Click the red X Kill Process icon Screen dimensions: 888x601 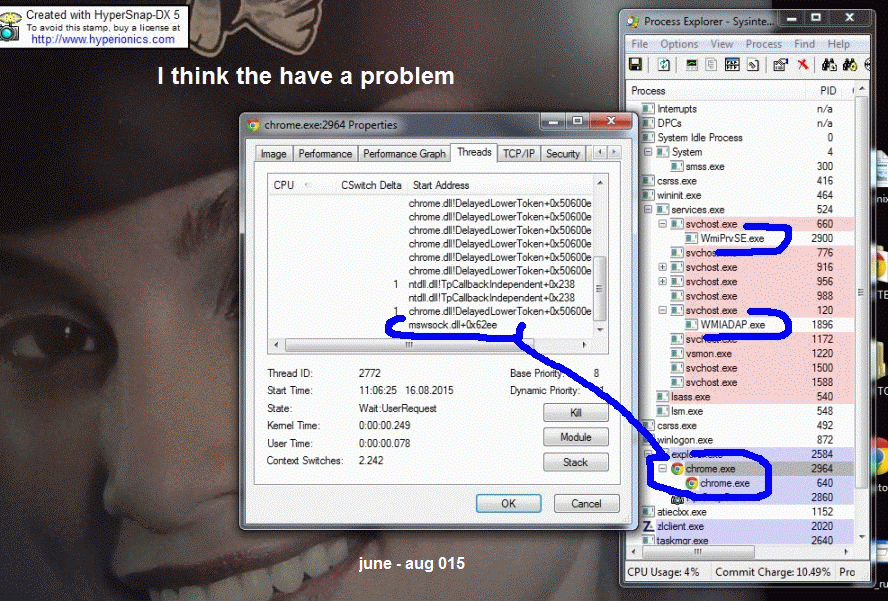802,65
